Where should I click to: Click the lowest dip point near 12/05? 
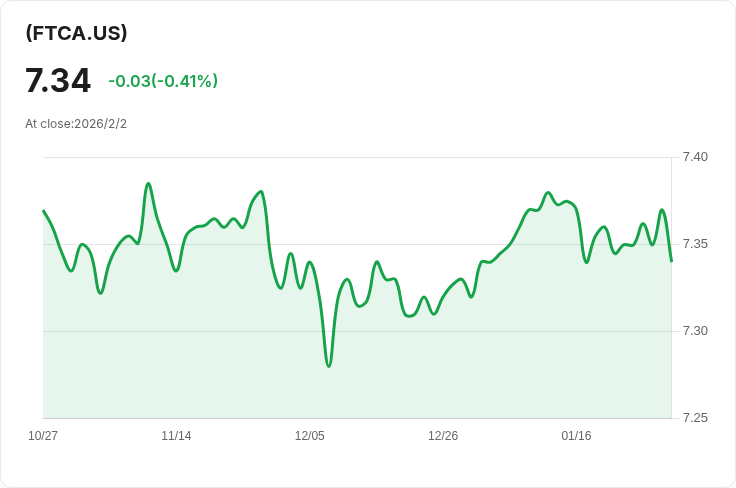click(x=329, y=366)
